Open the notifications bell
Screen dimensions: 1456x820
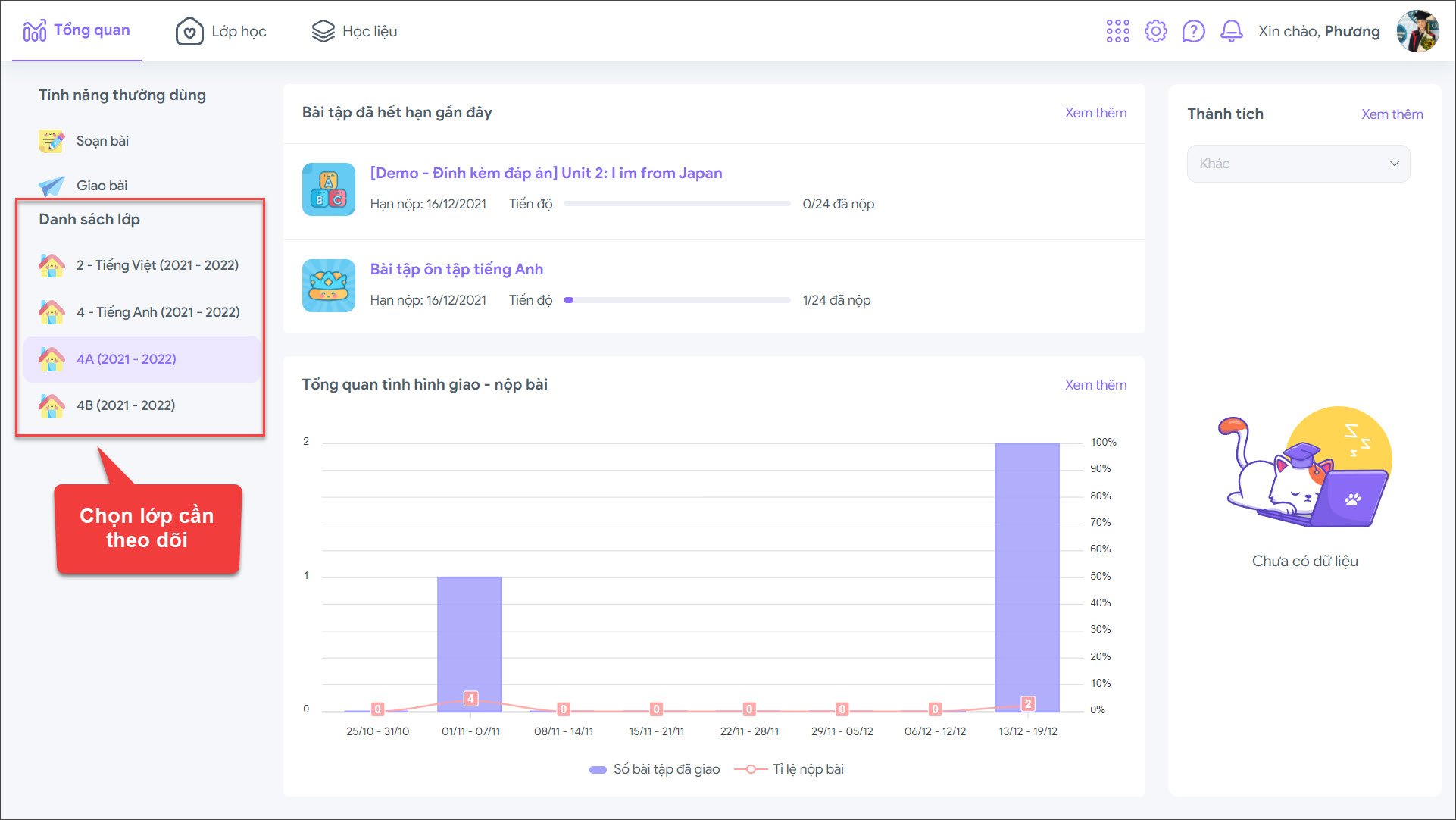click(1231, 31)
